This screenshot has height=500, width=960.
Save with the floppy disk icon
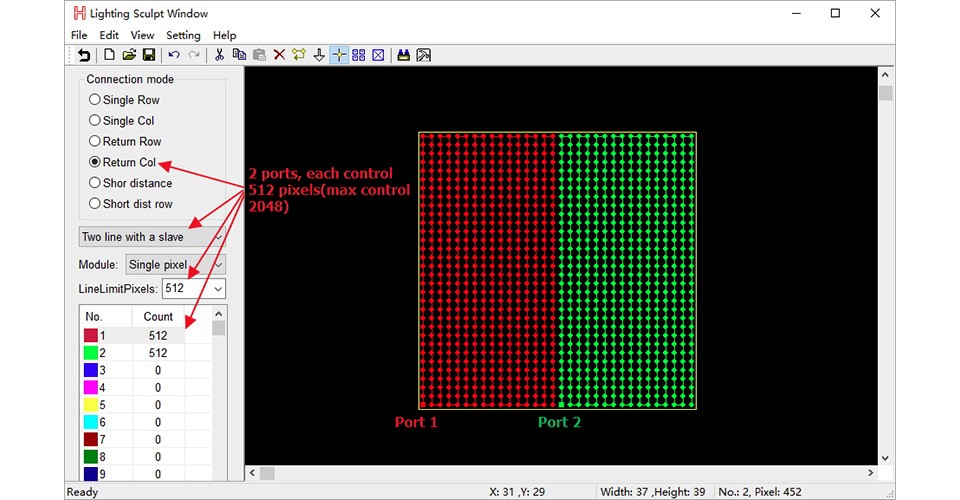click(x=149, y=55)
